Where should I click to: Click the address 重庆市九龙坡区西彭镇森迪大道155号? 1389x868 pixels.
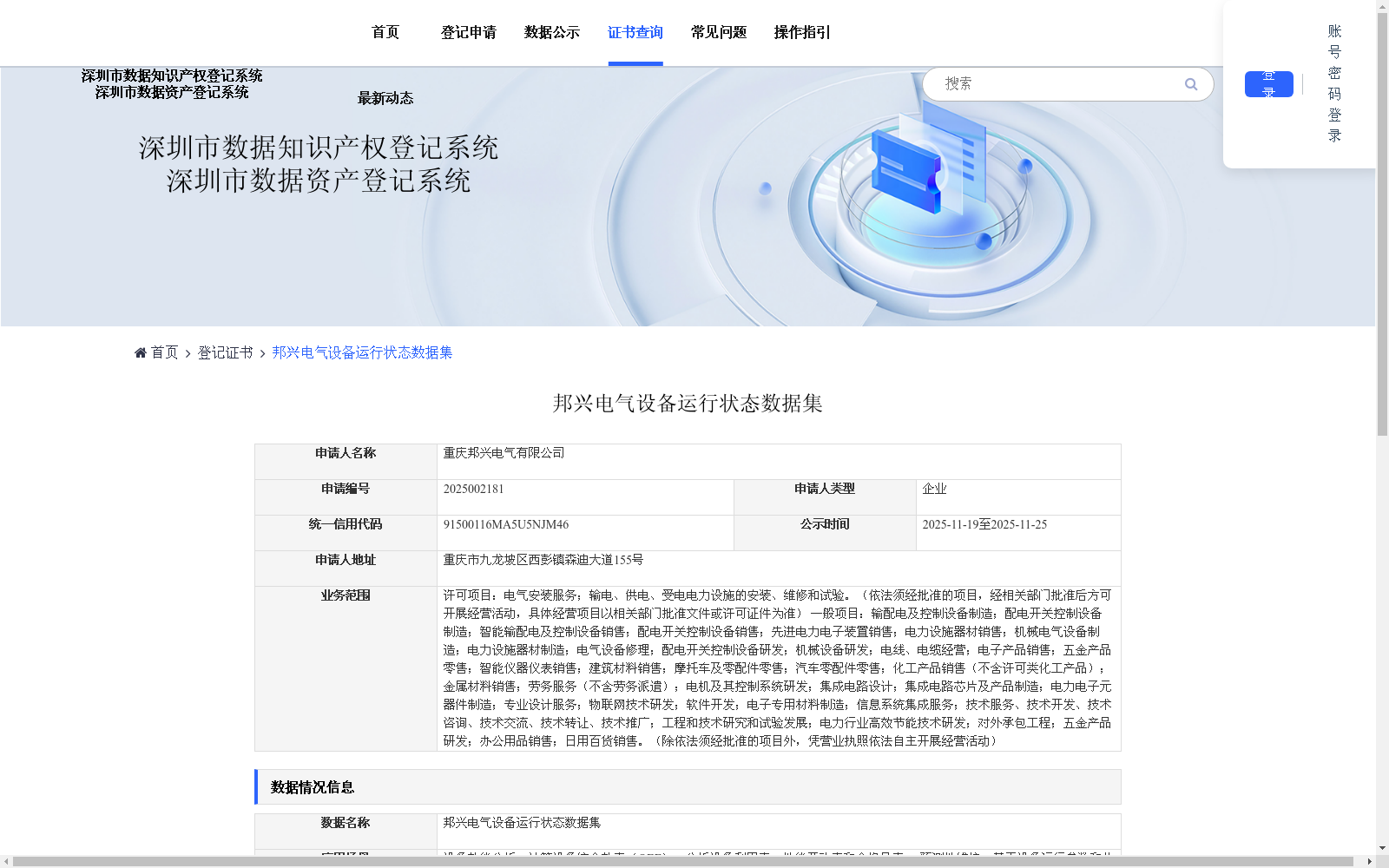pyautogui.click(x=543, y=560)
